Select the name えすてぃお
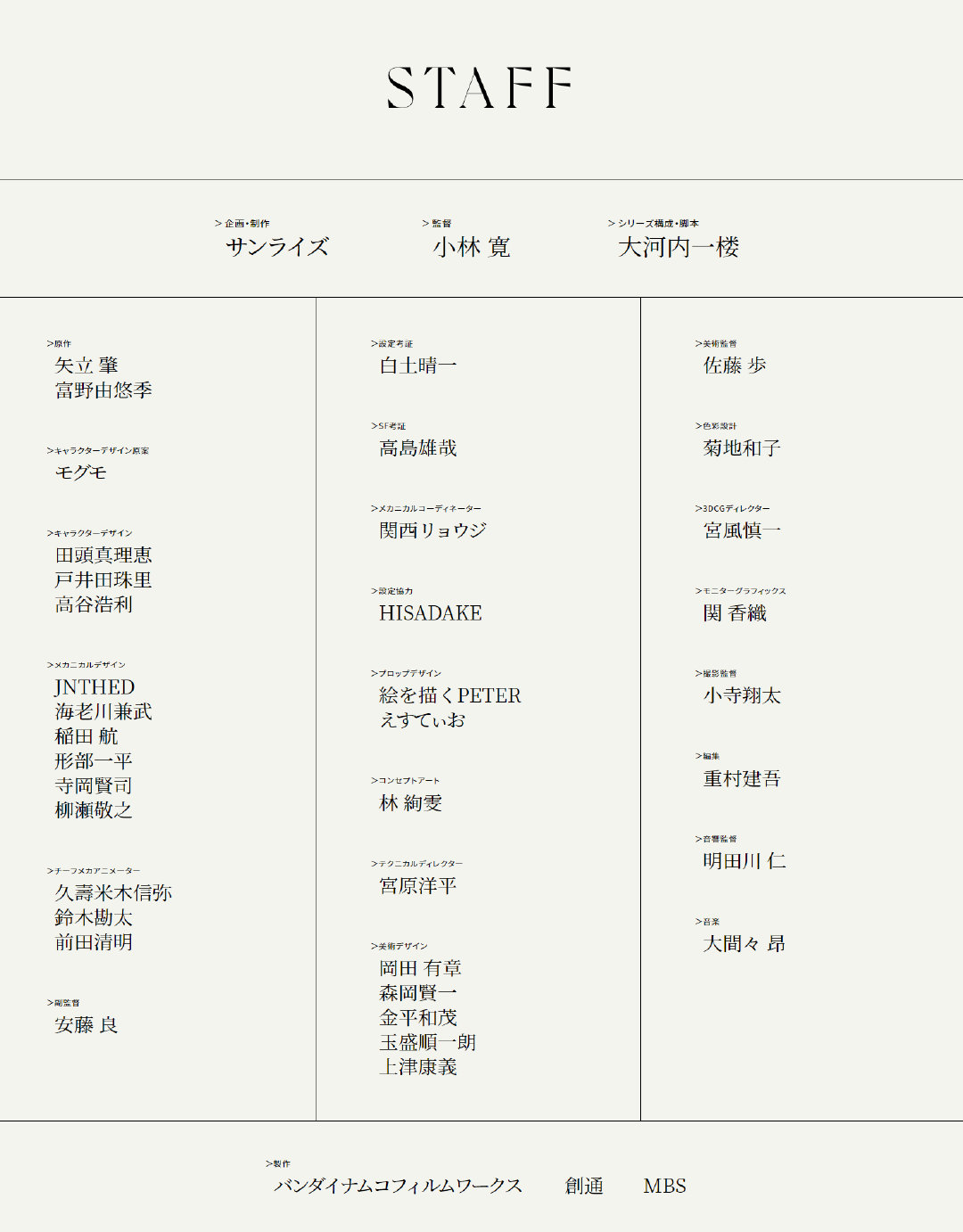963x1232 pixels. pyautogui.click(x=423, y=720)
